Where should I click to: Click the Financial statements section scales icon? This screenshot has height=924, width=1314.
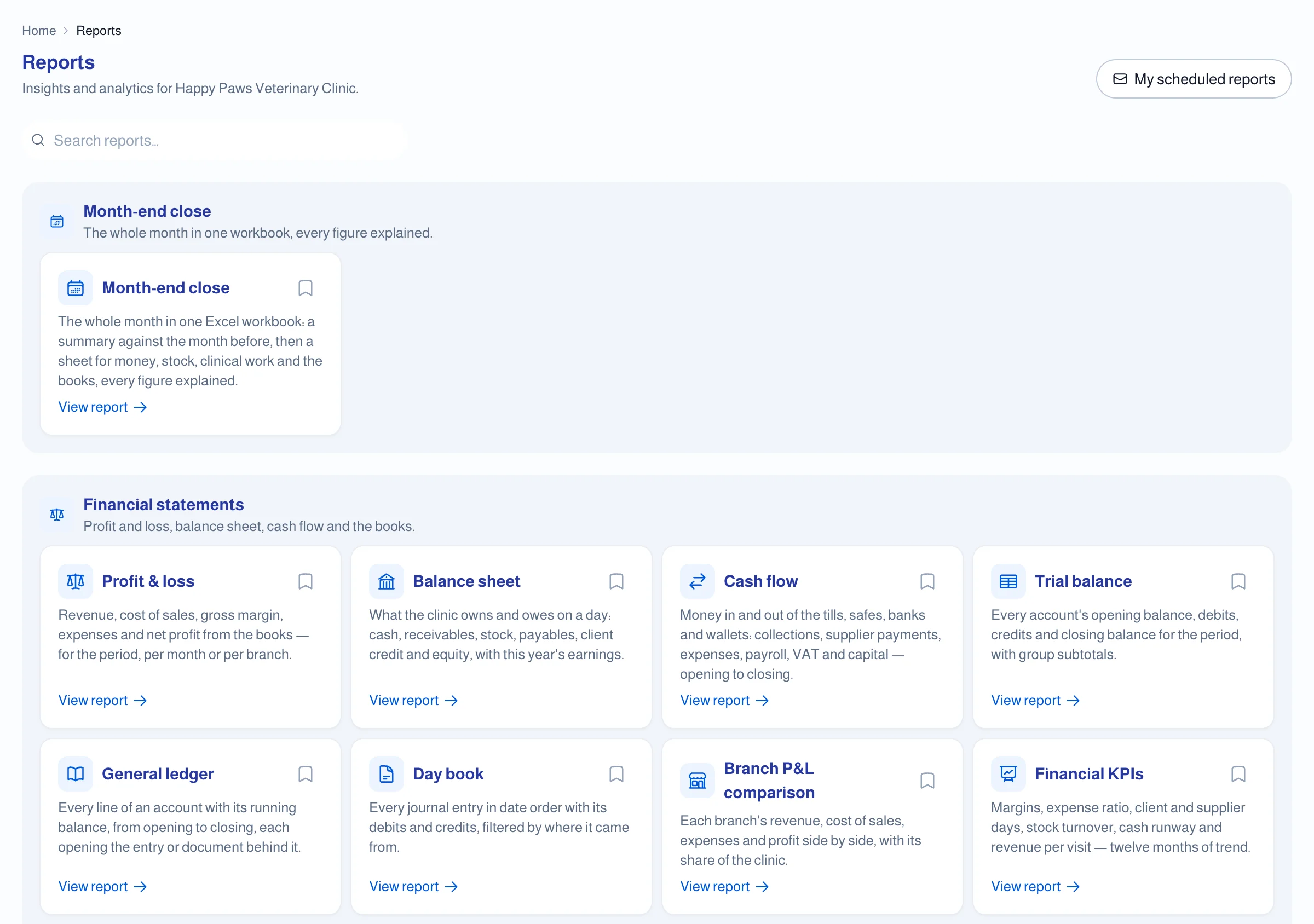click(x=56, y=515)
